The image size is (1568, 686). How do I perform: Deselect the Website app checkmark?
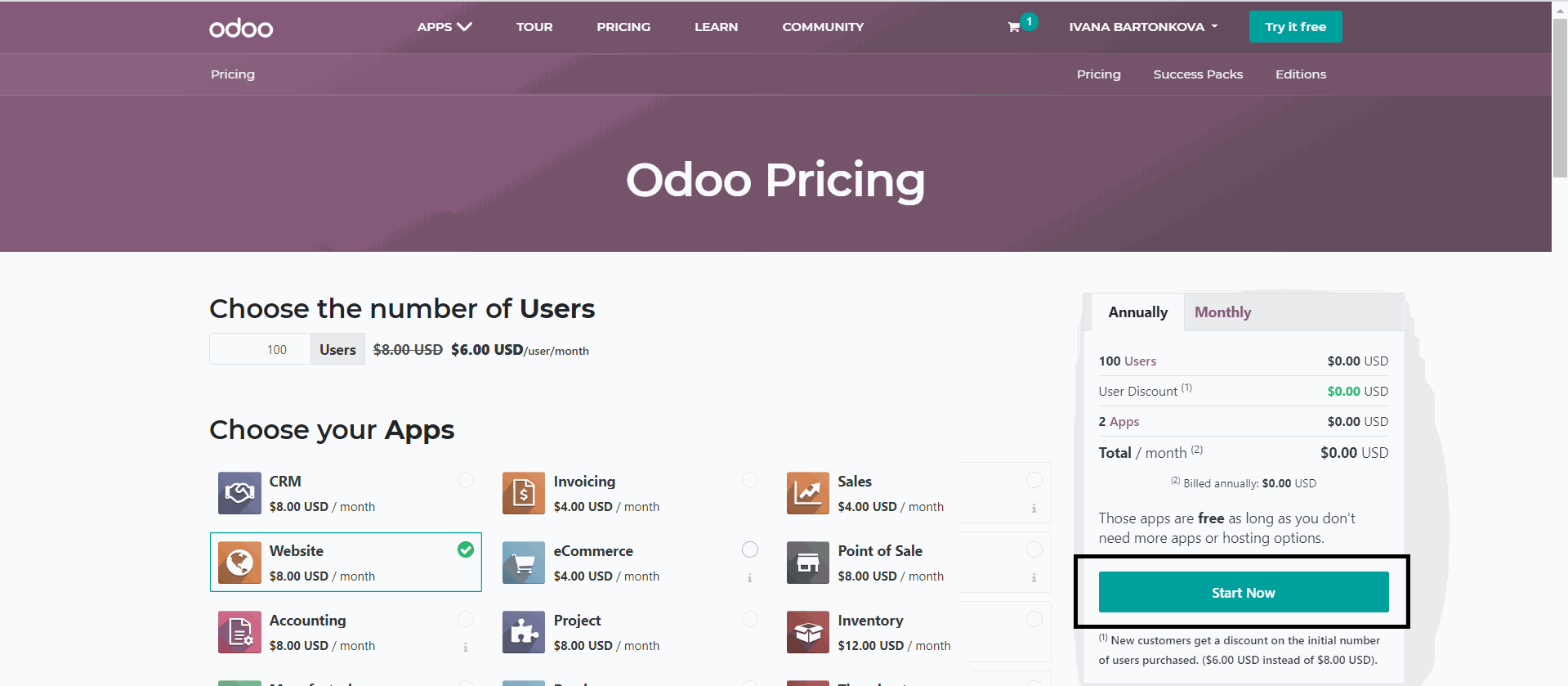coord(465,549)
